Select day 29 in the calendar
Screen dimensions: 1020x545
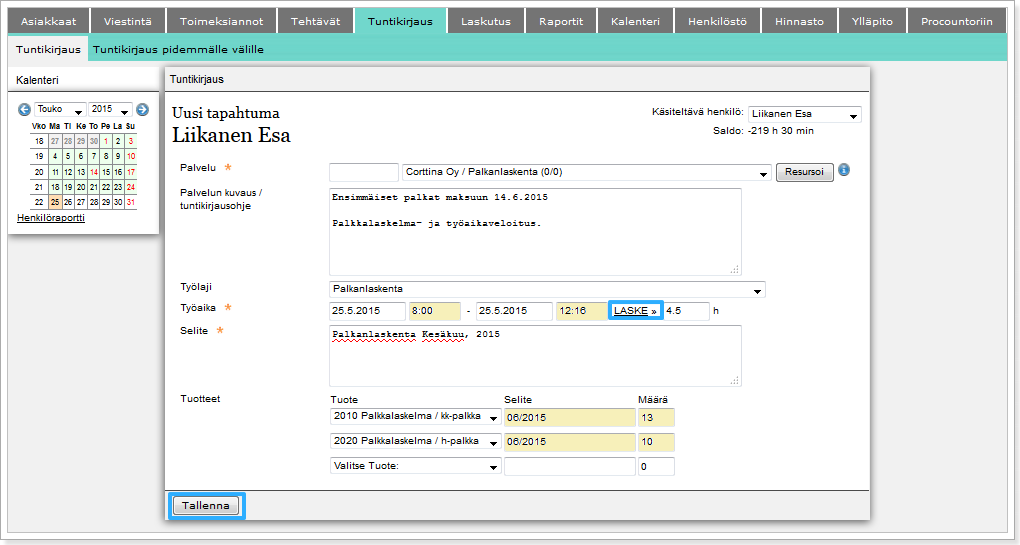106,202
